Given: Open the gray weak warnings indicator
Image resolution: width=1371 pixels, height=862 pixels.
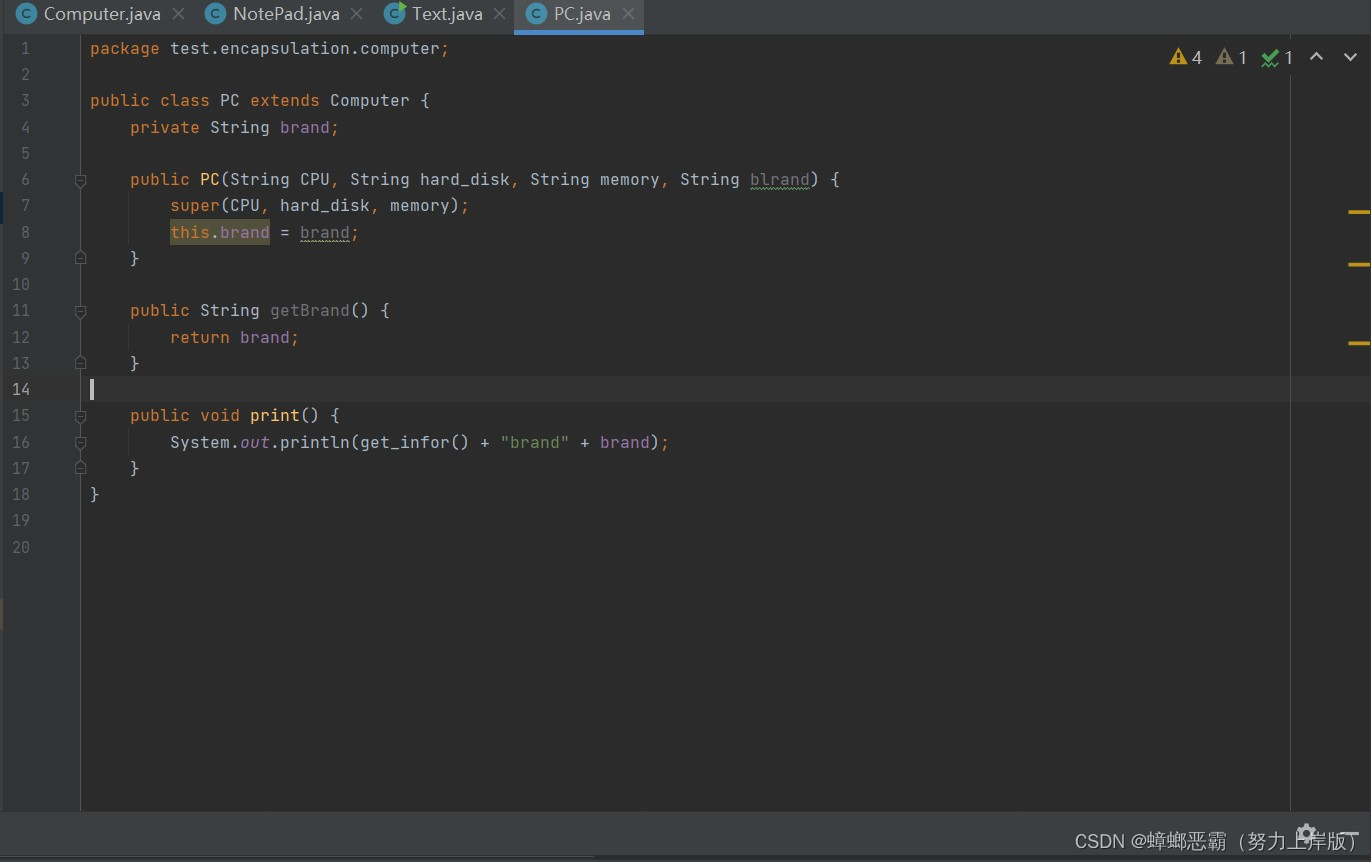Looking at the screenshot, I should point(1231,58).
